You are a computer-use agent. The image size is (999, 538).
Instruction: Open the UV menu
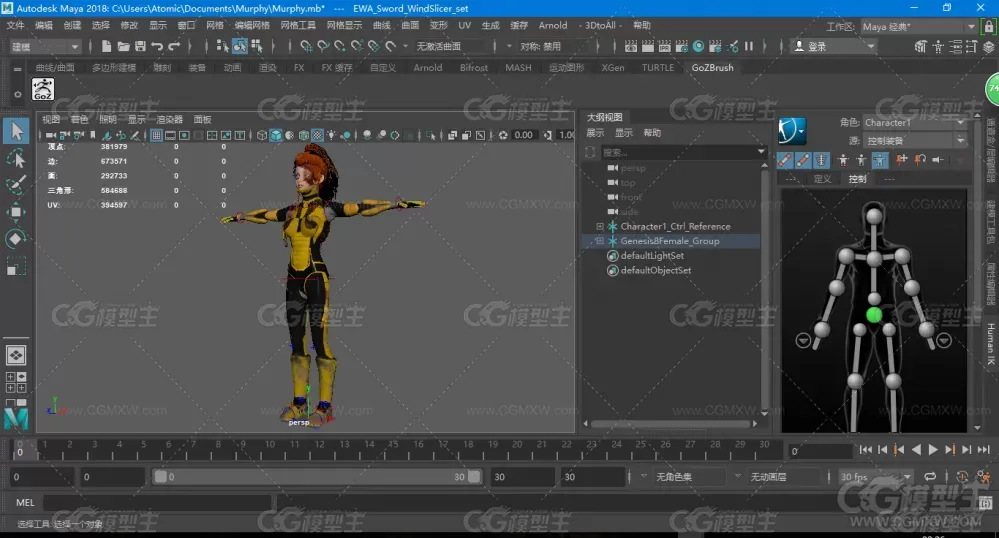464,25
